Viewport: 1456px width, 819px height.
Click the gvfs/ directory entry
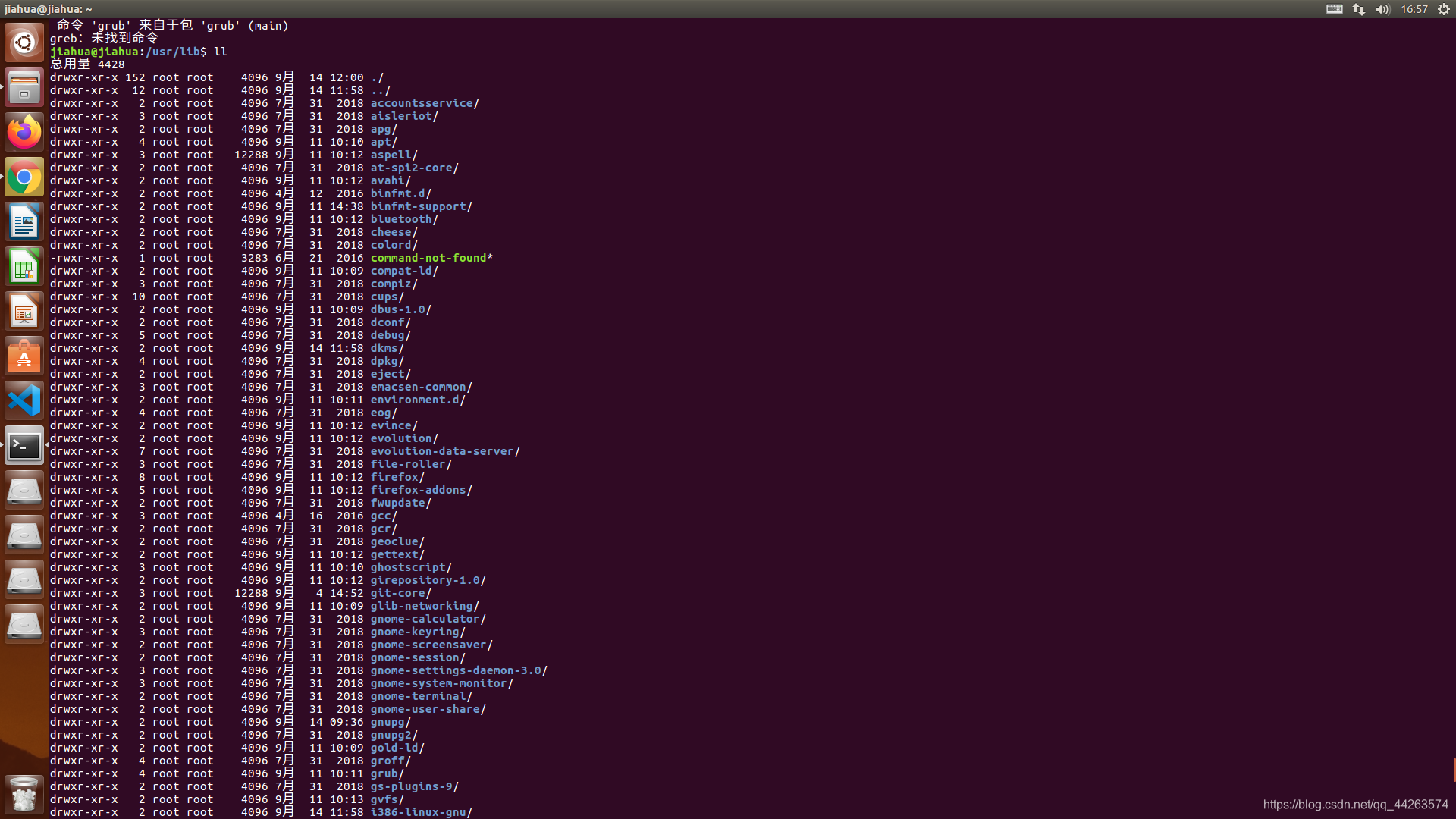[x=388, y=799]
